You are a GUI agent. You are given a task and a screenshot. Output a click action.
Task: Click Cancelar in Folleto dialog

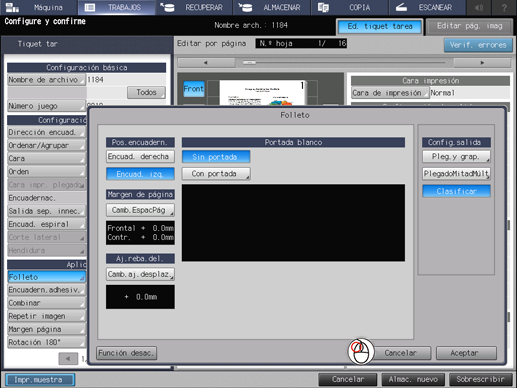pyautogui.click(x=401, y=353)
